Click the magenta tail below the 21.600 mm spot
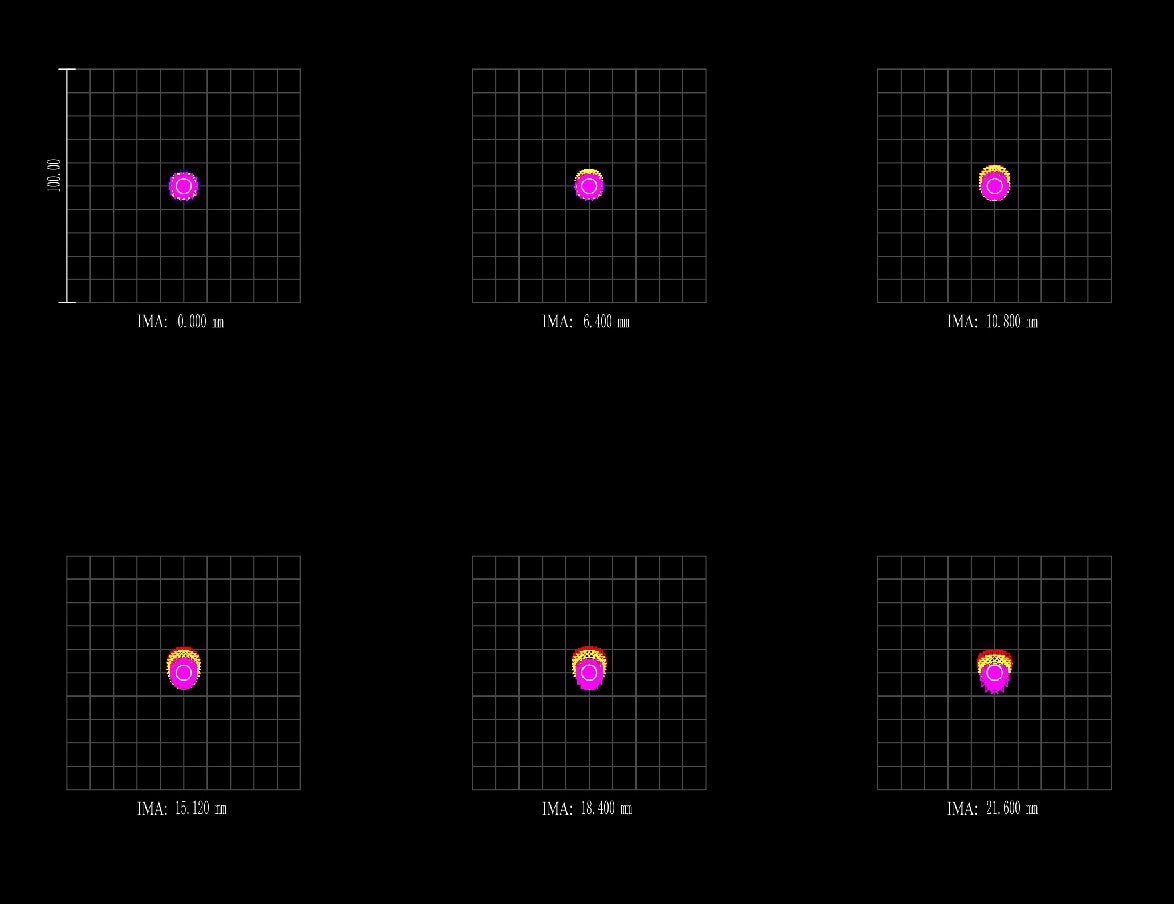 click(x=994, y=689)
